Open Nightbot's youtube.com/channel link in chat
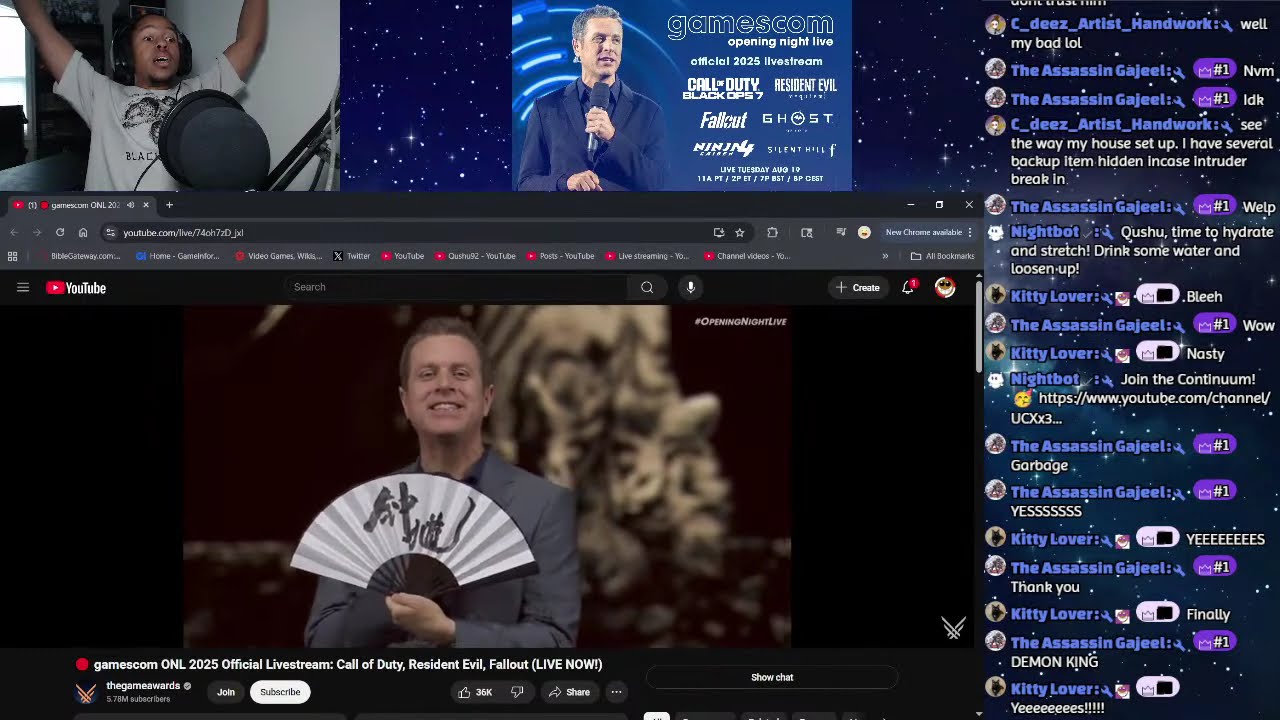This screenshot has height=720, width=1280. [1140, 408]
